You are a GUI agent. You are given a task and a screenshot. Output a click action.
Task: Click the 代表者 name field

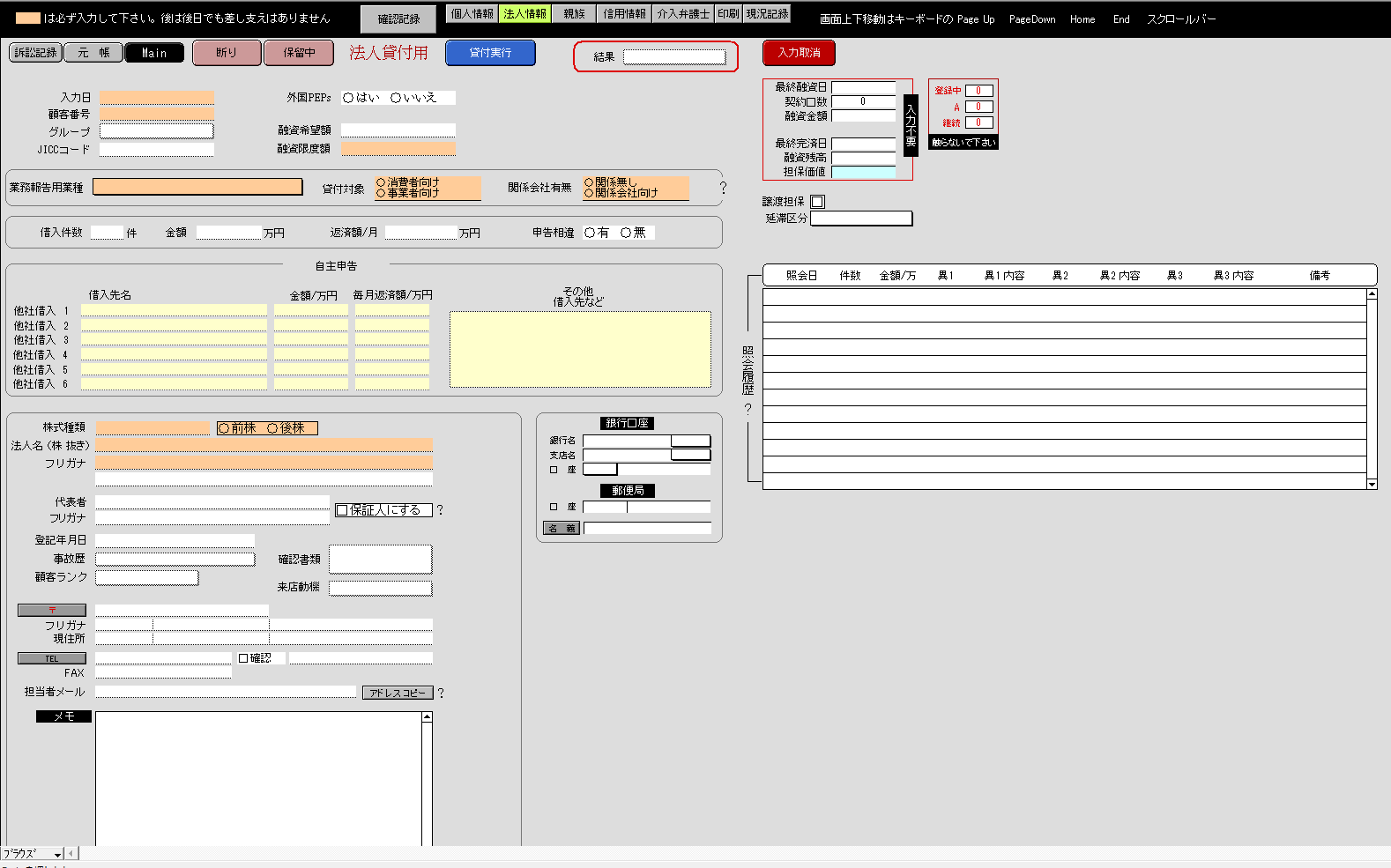click(x=212, y=501)
